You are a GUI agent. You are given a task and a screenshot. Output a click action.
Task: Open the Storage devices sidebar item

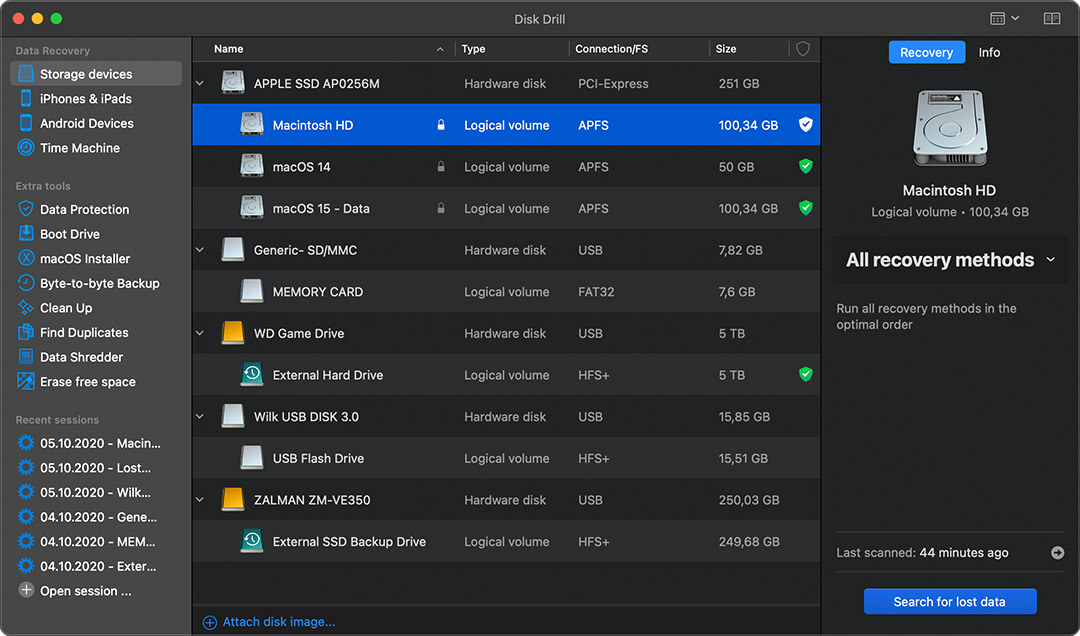[96, 74]
